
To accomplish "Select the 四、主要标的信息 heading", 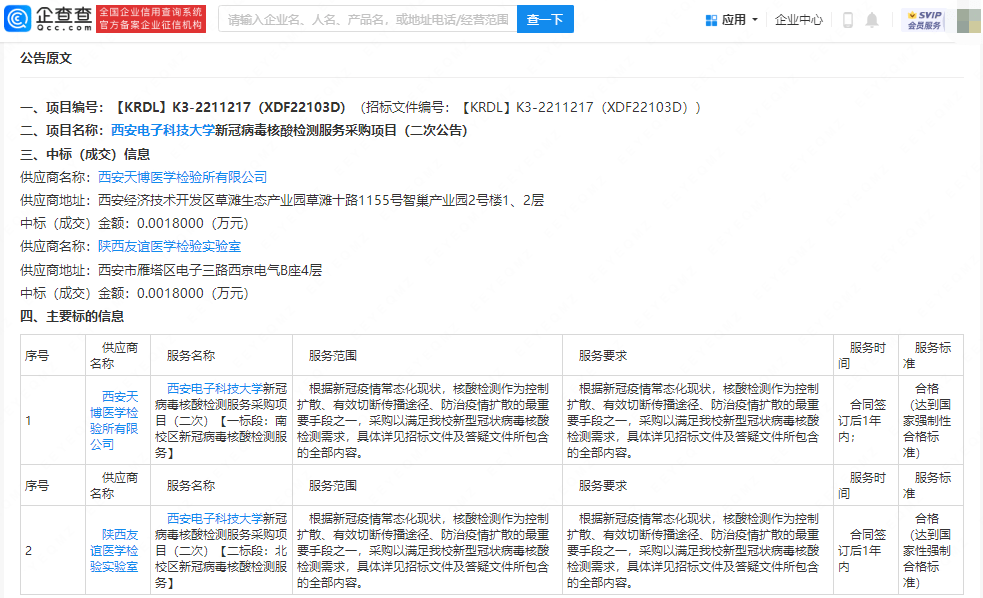I will coord(72,316).
